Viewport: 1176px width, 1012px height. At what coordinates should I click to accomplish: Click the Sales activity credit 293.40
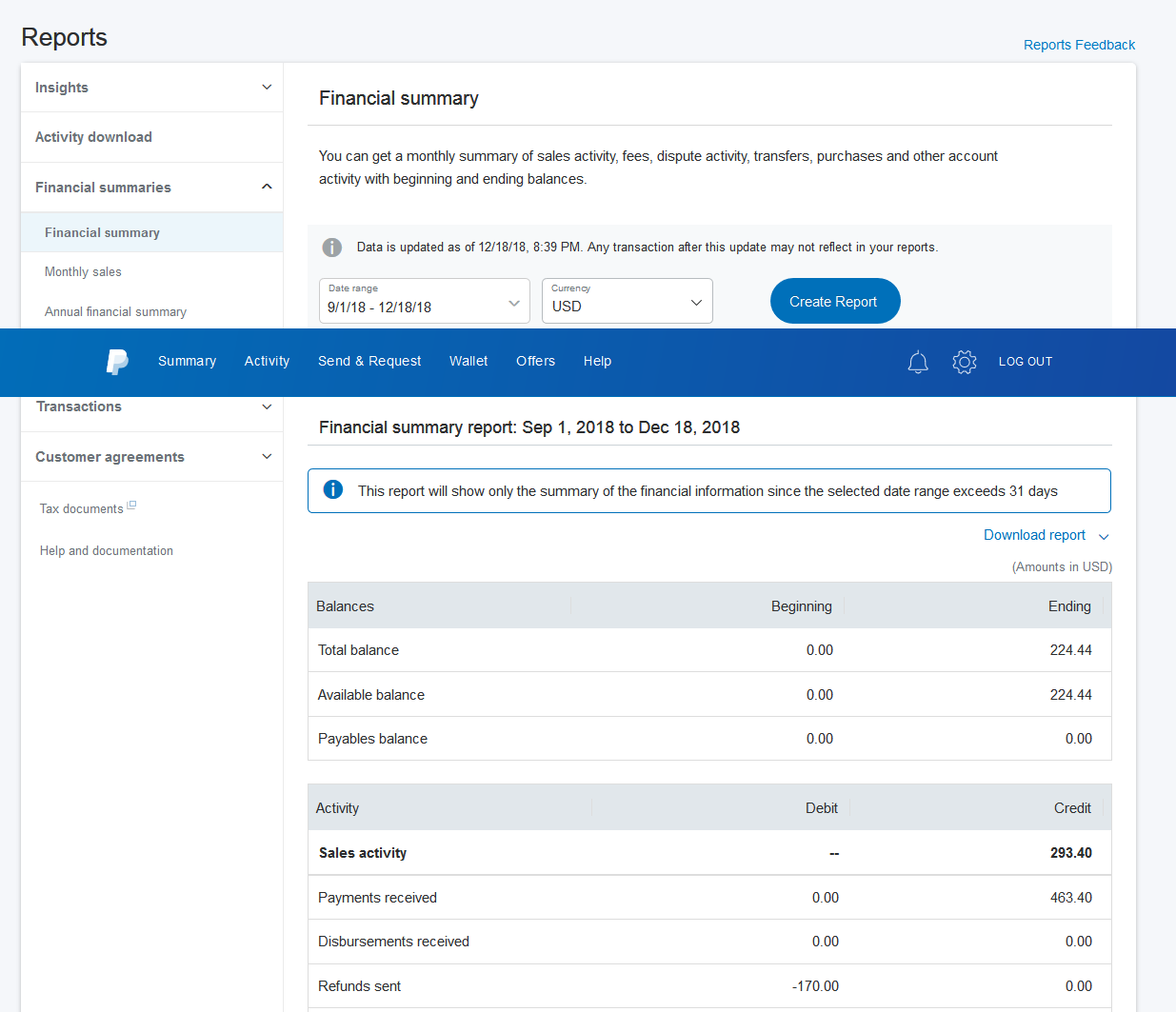(x=1071, y=853)
